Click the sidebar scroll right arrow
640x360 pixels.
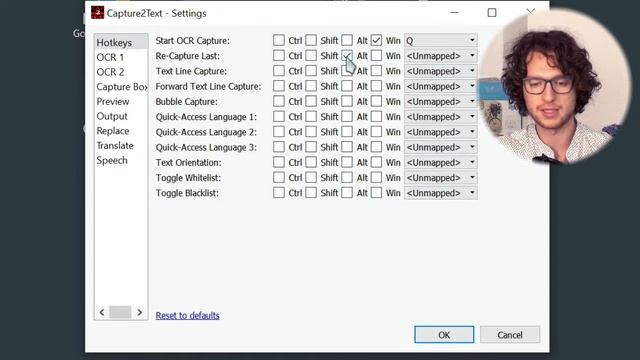coord(140,312)
